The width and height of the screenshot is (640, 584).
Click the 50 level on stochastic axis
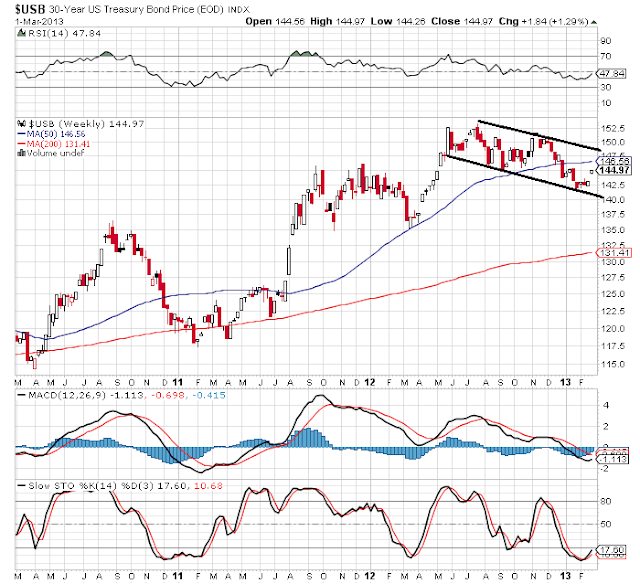coord(606,524)
